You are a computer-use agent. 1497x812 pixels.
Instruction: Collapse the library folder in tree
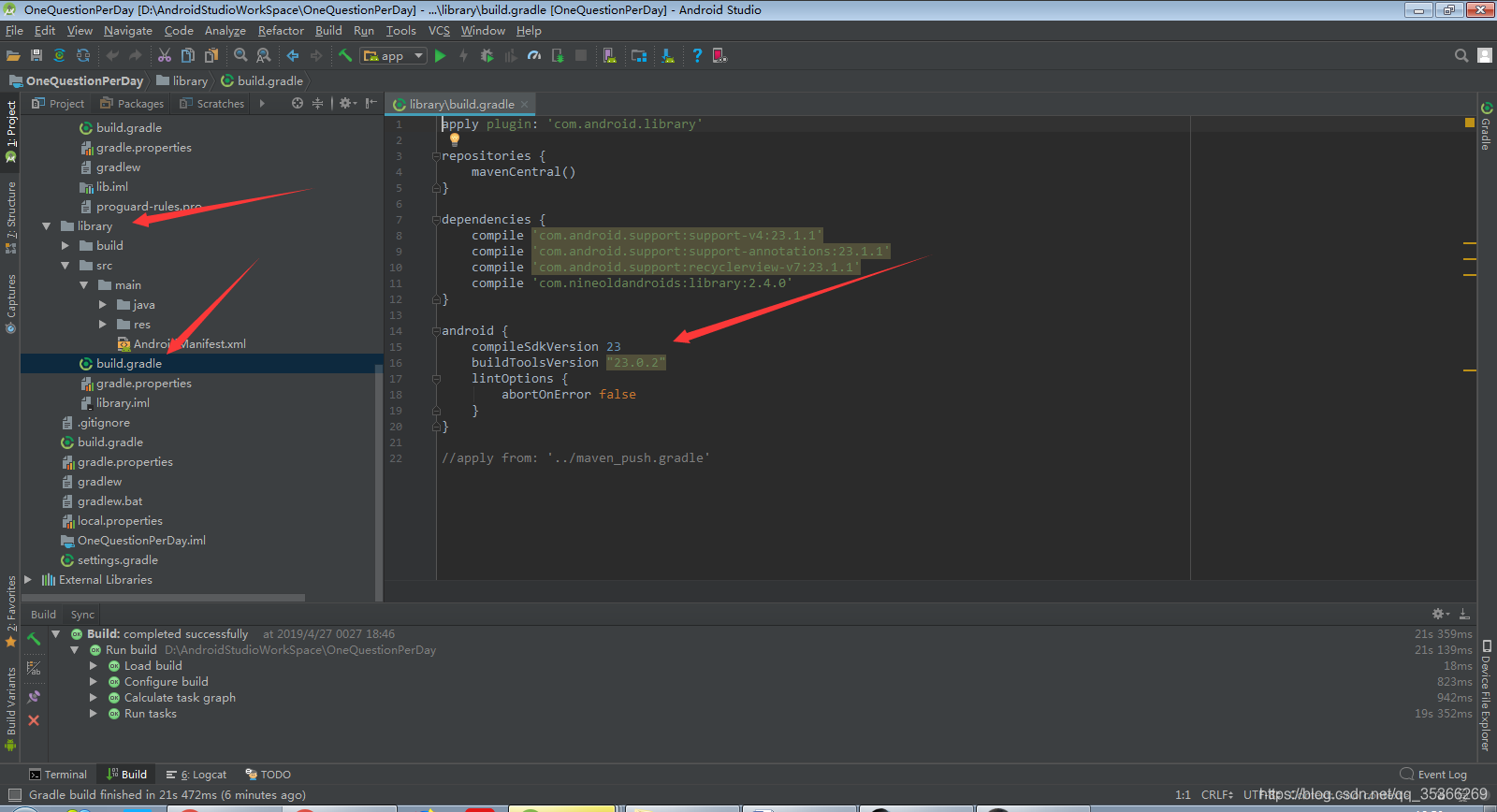tap(46, 226)
